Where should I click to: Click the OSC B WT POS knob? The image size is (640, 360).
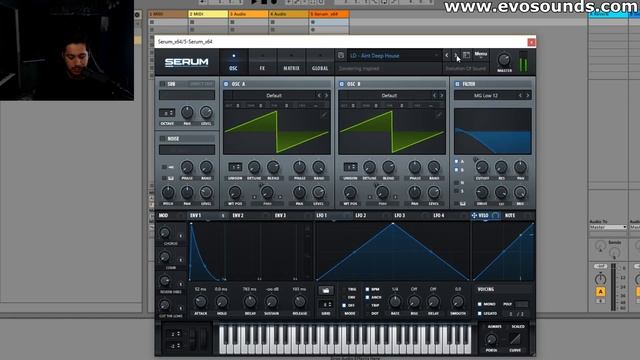coord(350,193)
